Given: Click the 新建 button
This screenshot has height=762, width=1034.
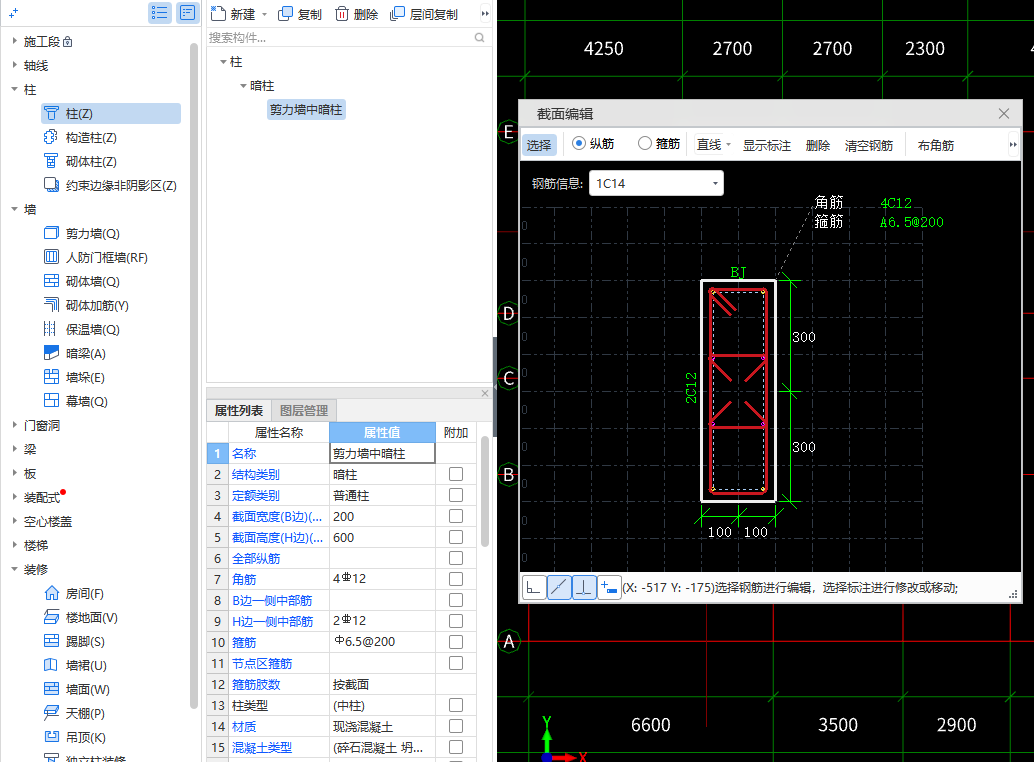Looking at the screenshot, I should point(233,14).
